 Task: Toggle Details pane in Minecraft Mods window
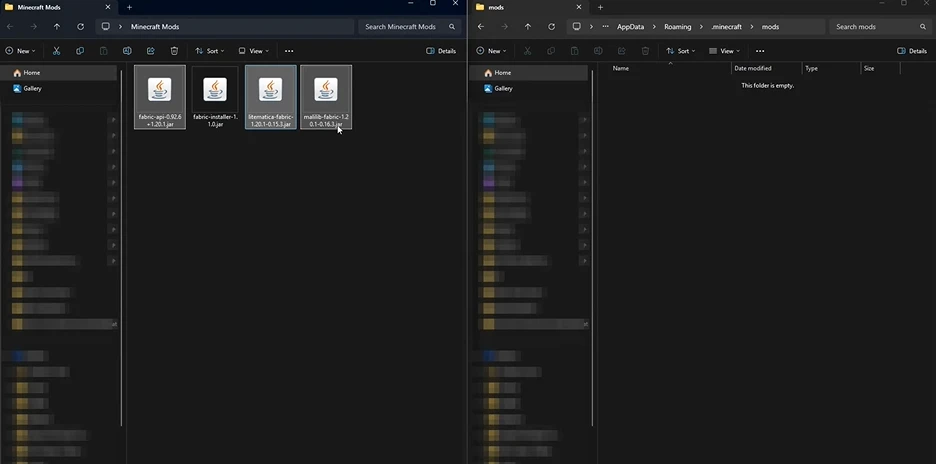click(x=441, y=50)
